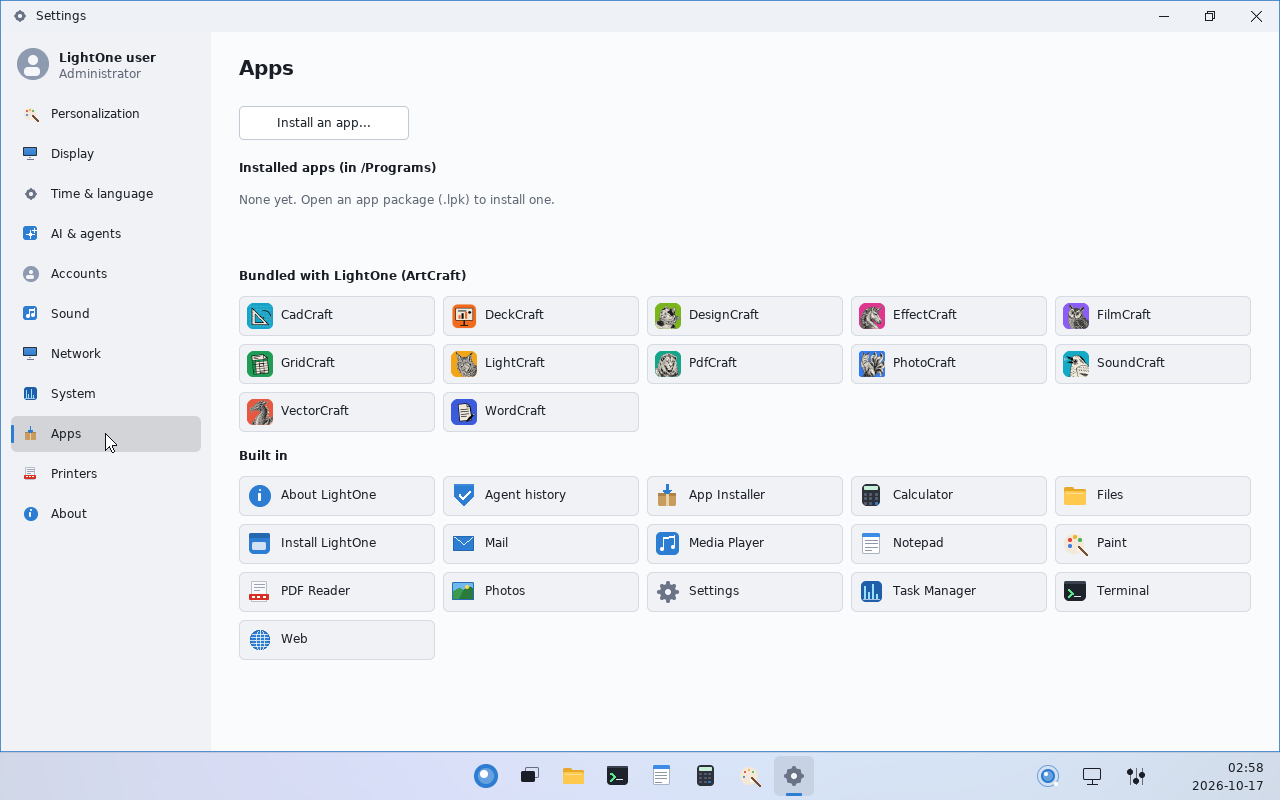1280x800 pixels.
Task: Click the LightOne user profile avatar
Action: [33, 65]
